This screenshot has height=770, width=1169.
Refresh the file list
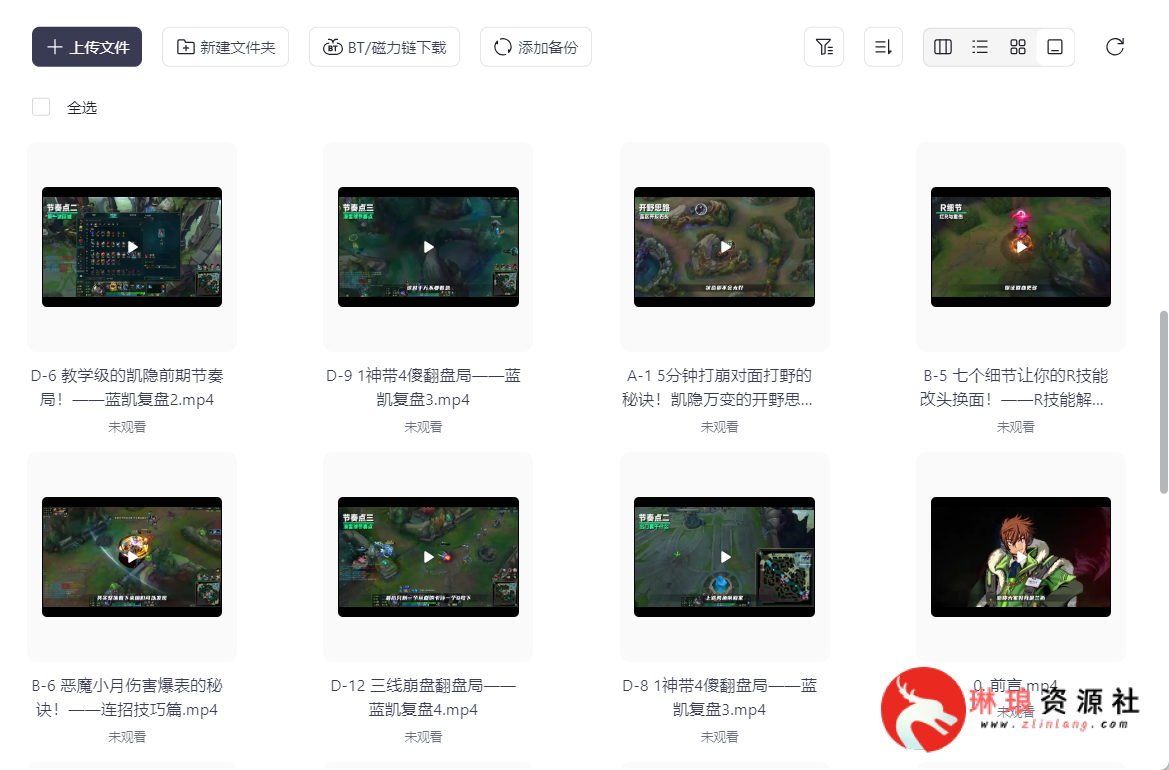pyautogui.click(x=1115, y=47)
